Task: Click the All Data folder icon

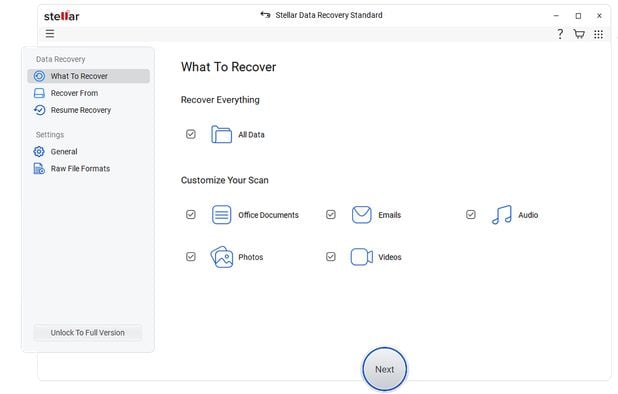Action: click(221, 134)
